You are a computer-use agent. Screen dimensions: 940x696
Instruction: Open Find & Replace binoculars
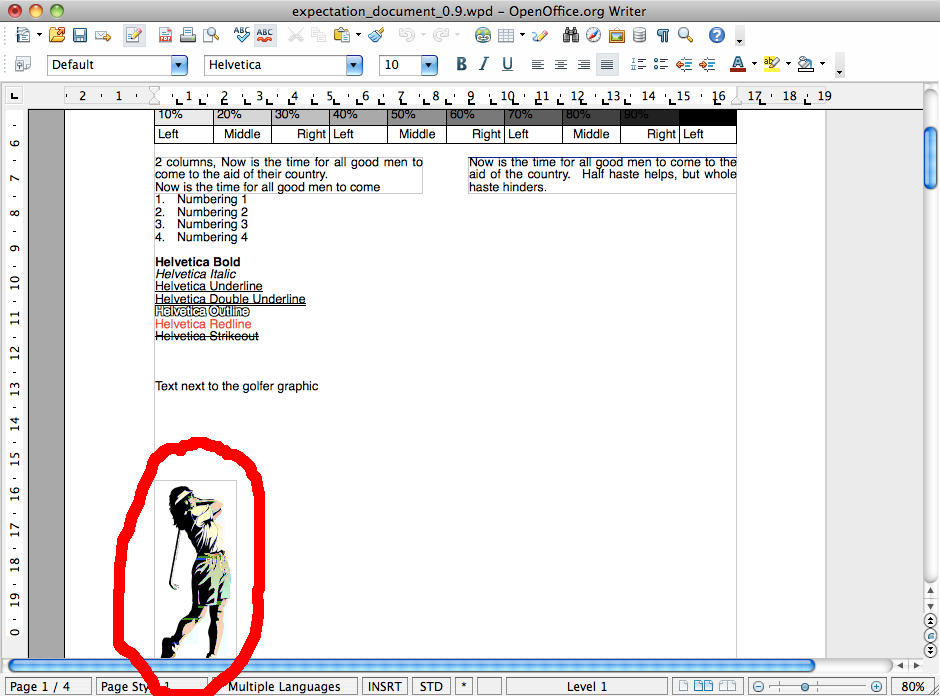tap(571, 36)
